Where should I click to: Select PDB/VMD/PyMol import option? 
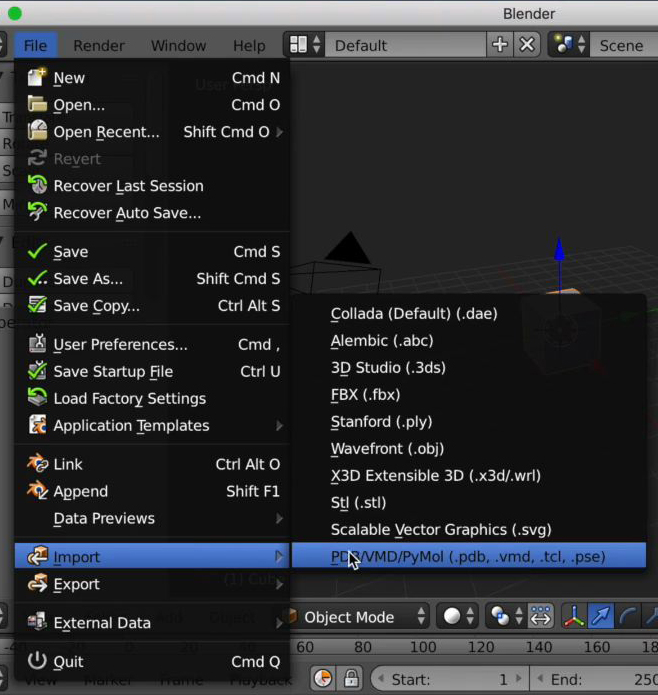[x=469, y=556]
